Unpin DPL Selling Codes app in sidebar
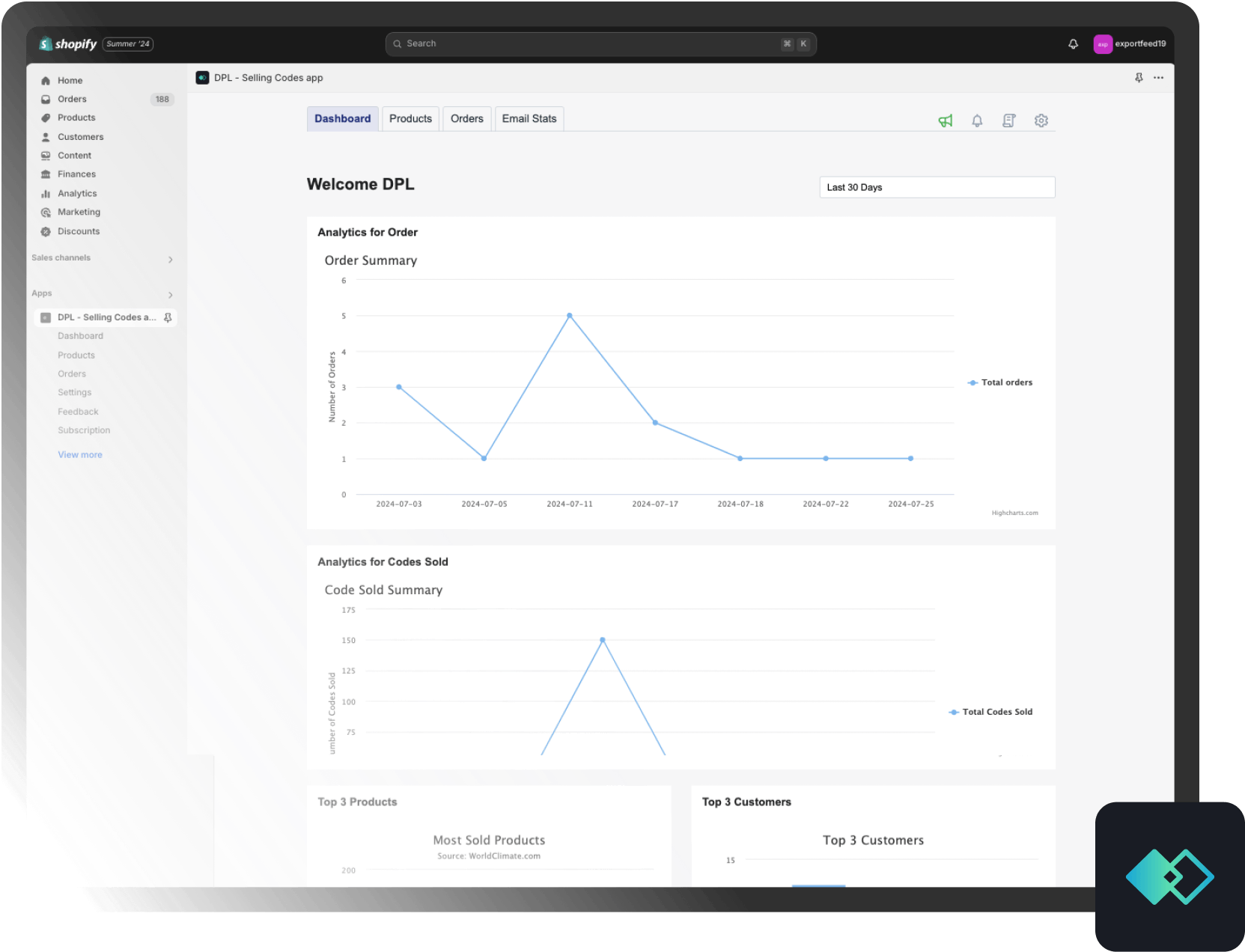Viewport: 1245px width, 952px height. click(168, 318)
